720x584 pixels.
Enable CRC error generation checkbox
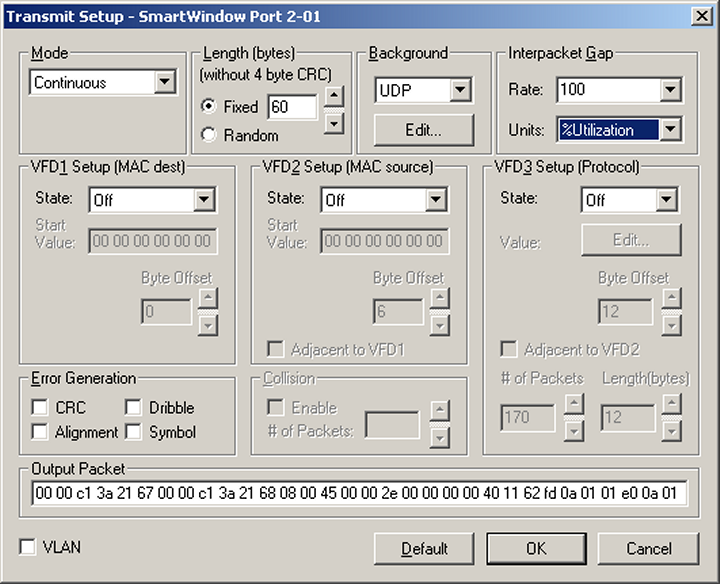(x=40, y=407)
